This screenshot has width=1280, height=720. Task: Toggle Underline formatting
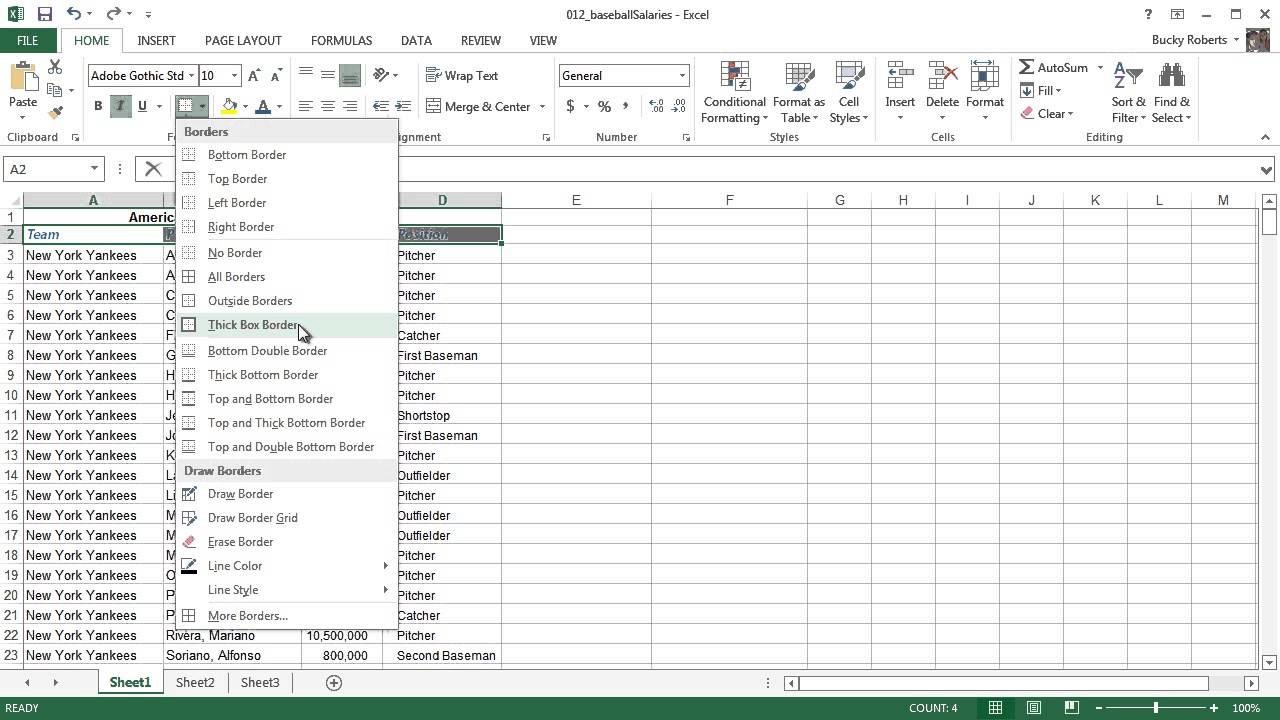[142, 106]
